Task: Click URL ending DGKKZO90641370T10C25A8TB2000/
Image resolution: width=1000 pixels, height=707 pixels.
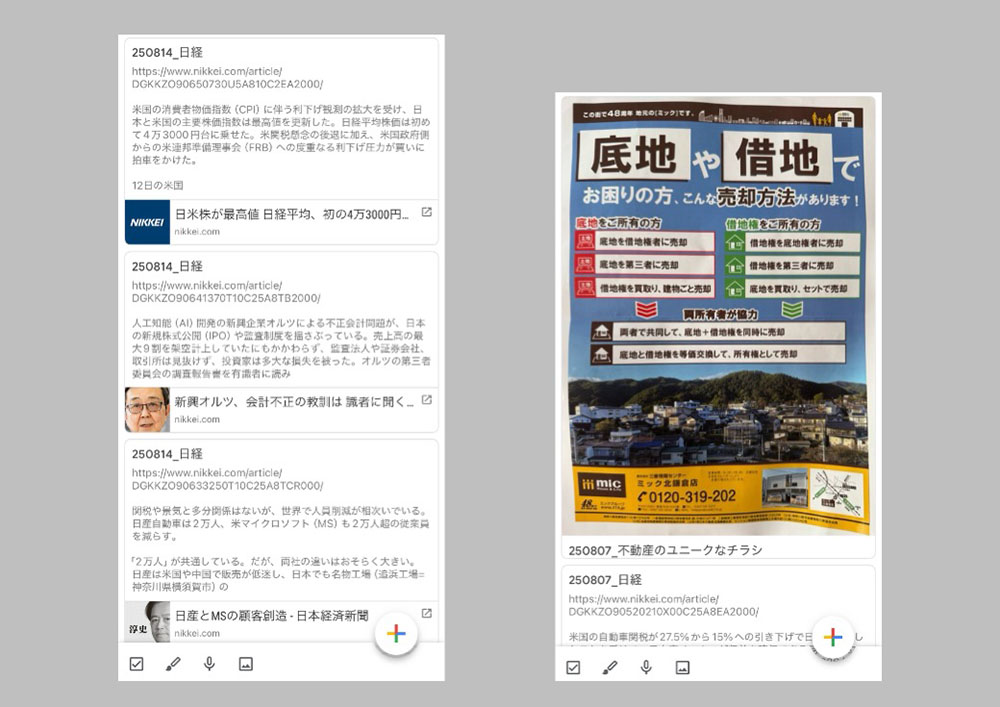Action: point(226,292)
